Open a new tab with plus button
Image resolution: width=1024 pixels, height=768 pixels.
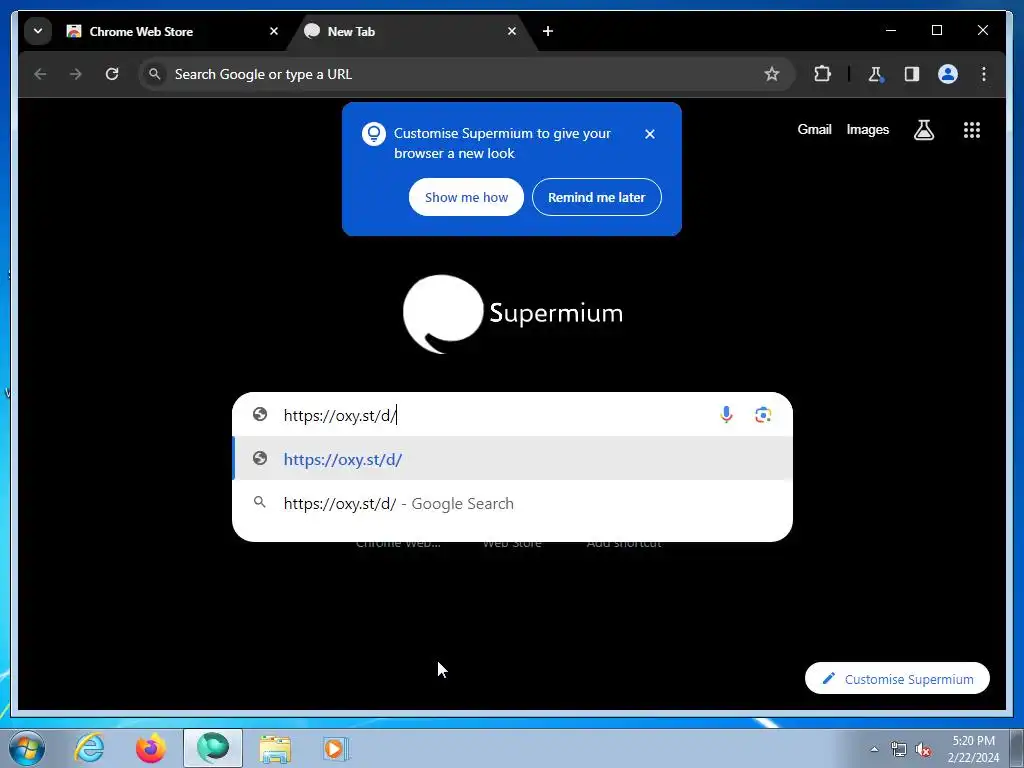(548, 31)
